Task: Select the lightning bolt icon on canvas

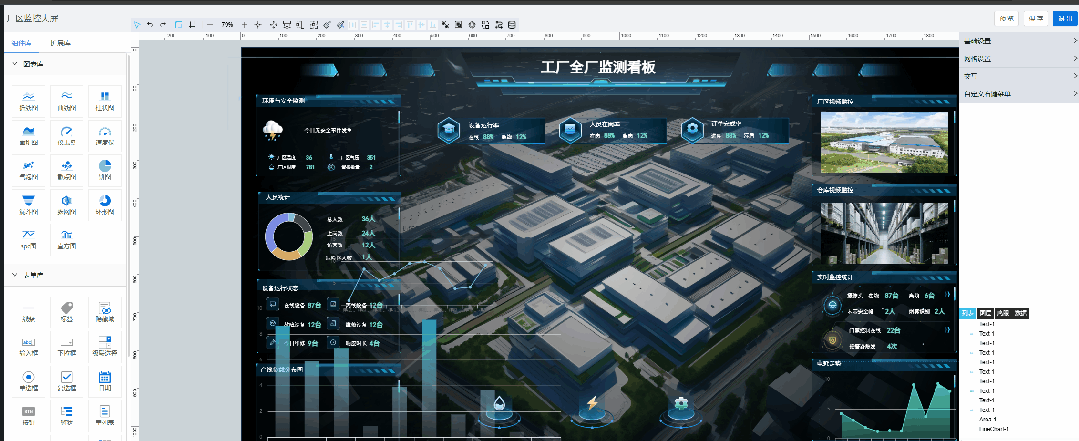Action: (592, 403)
